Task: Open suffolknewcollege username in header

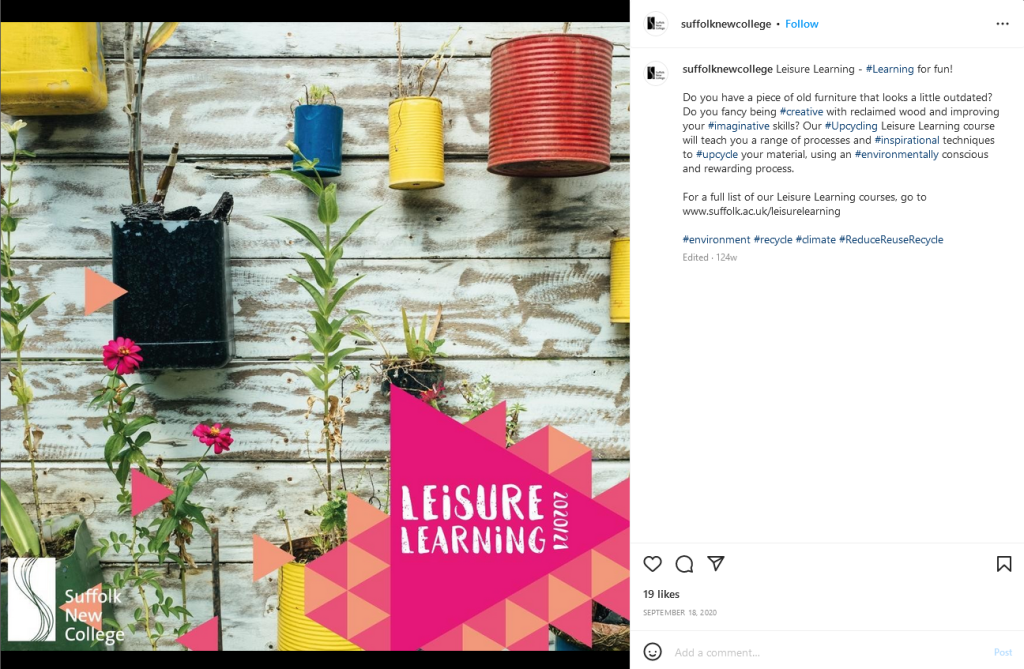Action: (726, 24)
